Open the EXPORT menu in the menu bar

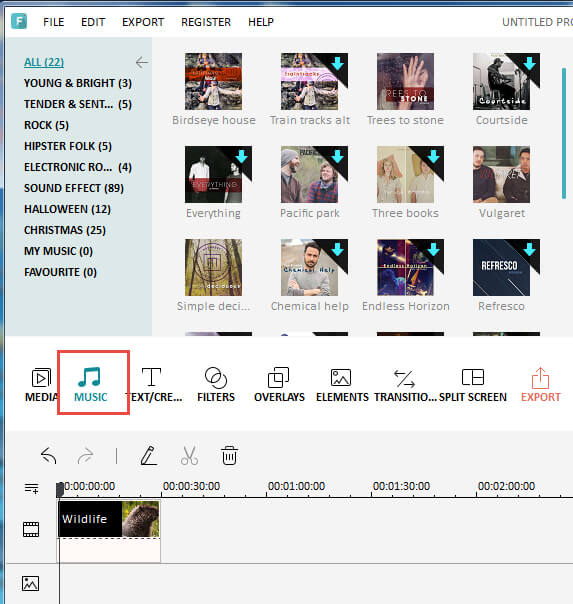143,22
